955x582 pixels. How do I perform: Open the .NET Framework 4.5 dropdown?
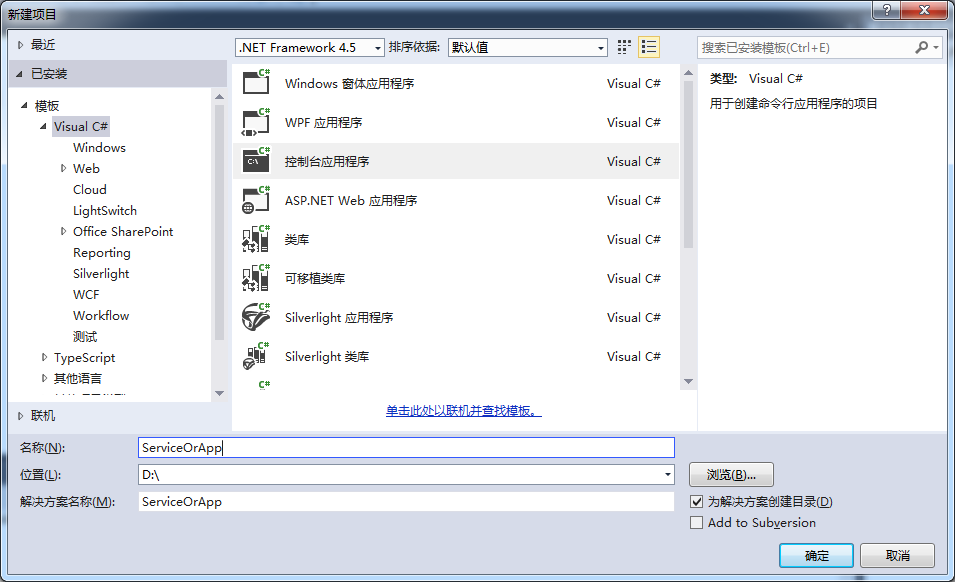pos(309,47)
